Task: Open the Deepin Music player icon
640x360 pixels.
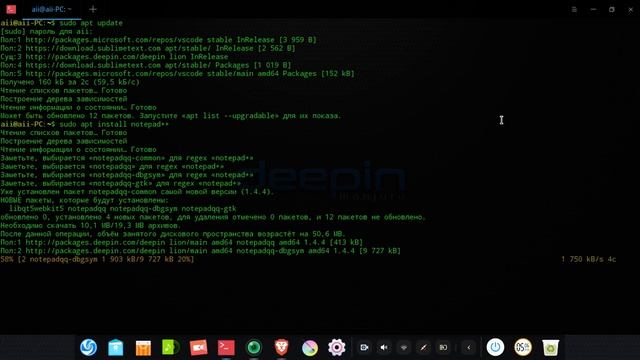Action: tap(171, 348)
